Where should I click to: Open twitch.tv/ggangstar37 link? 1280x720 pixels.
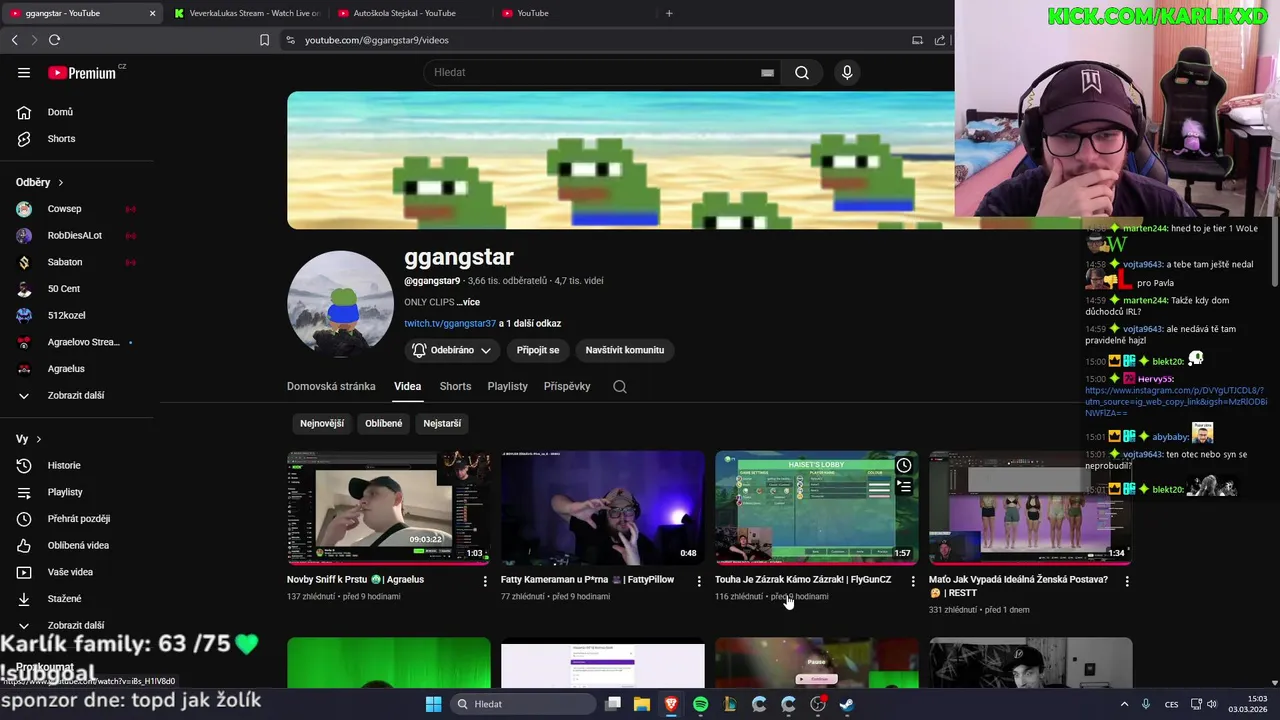pyautogui.click(x=450, y=324)
